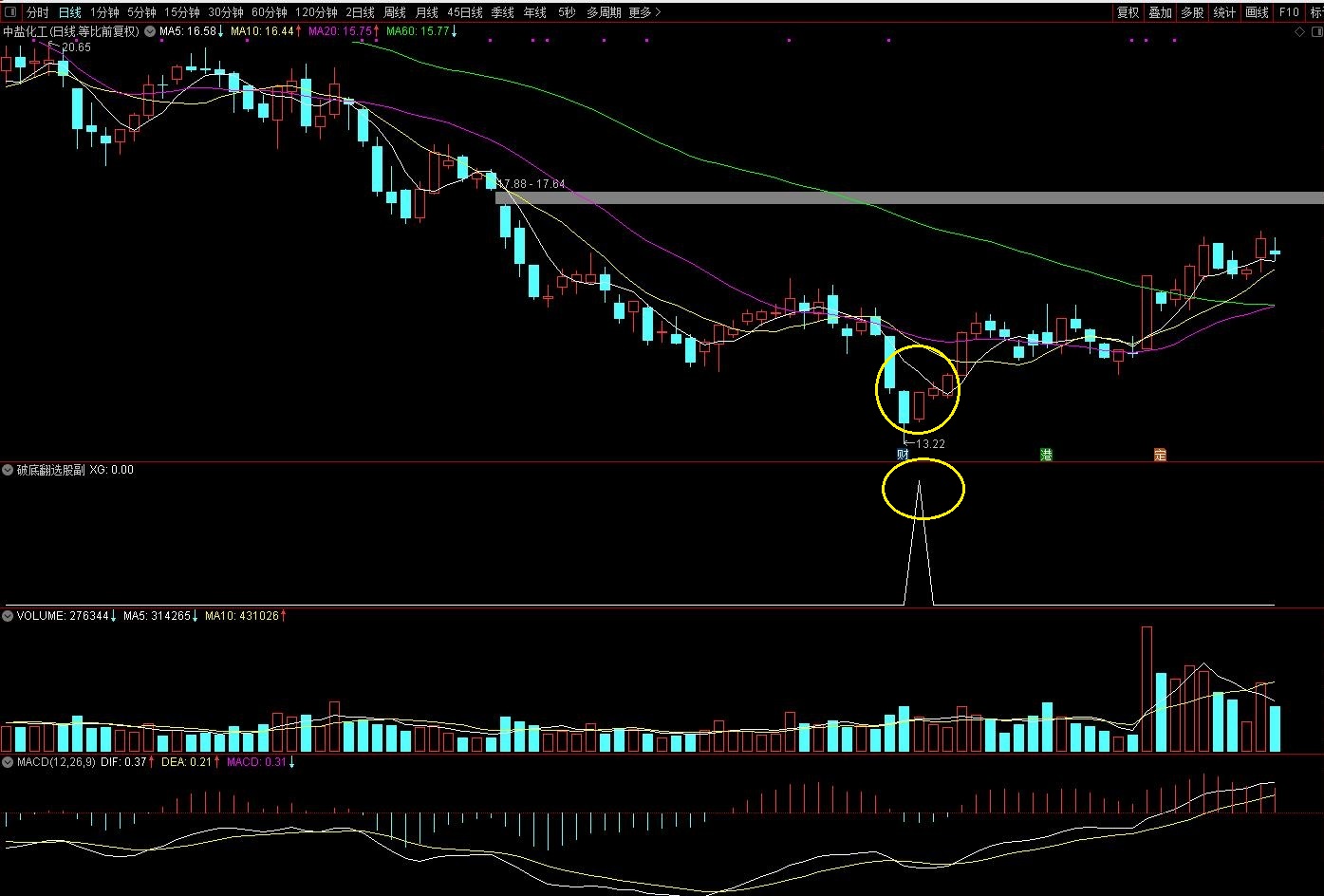The height and width of the screenshot is (896, 1324).
Task: Click the 17.88 - 17.64 gap label
Action: [x=531, y=184]
